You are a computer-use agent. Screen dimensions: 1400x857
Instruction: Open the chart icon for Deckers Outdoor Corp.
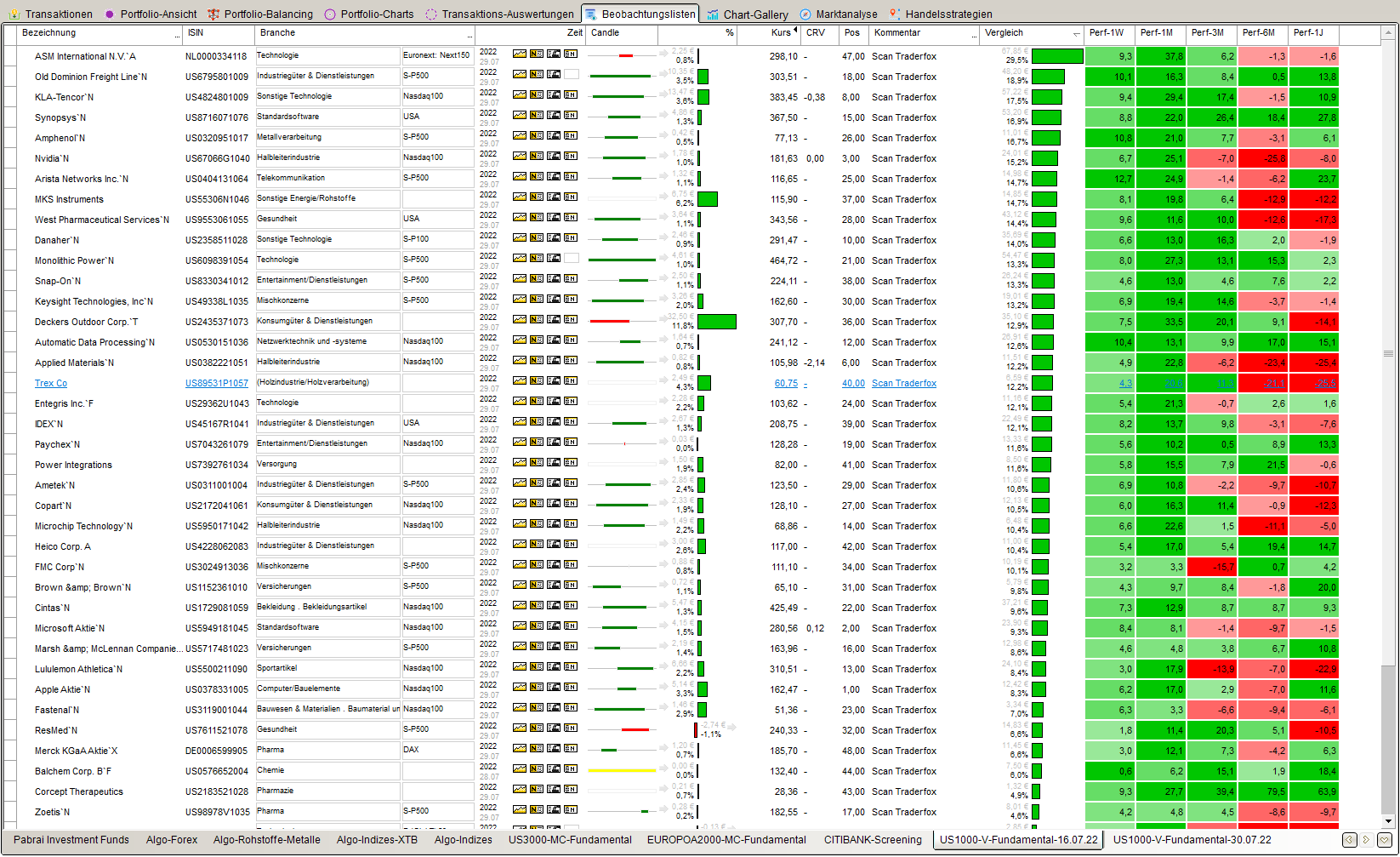tap(520, 319)
